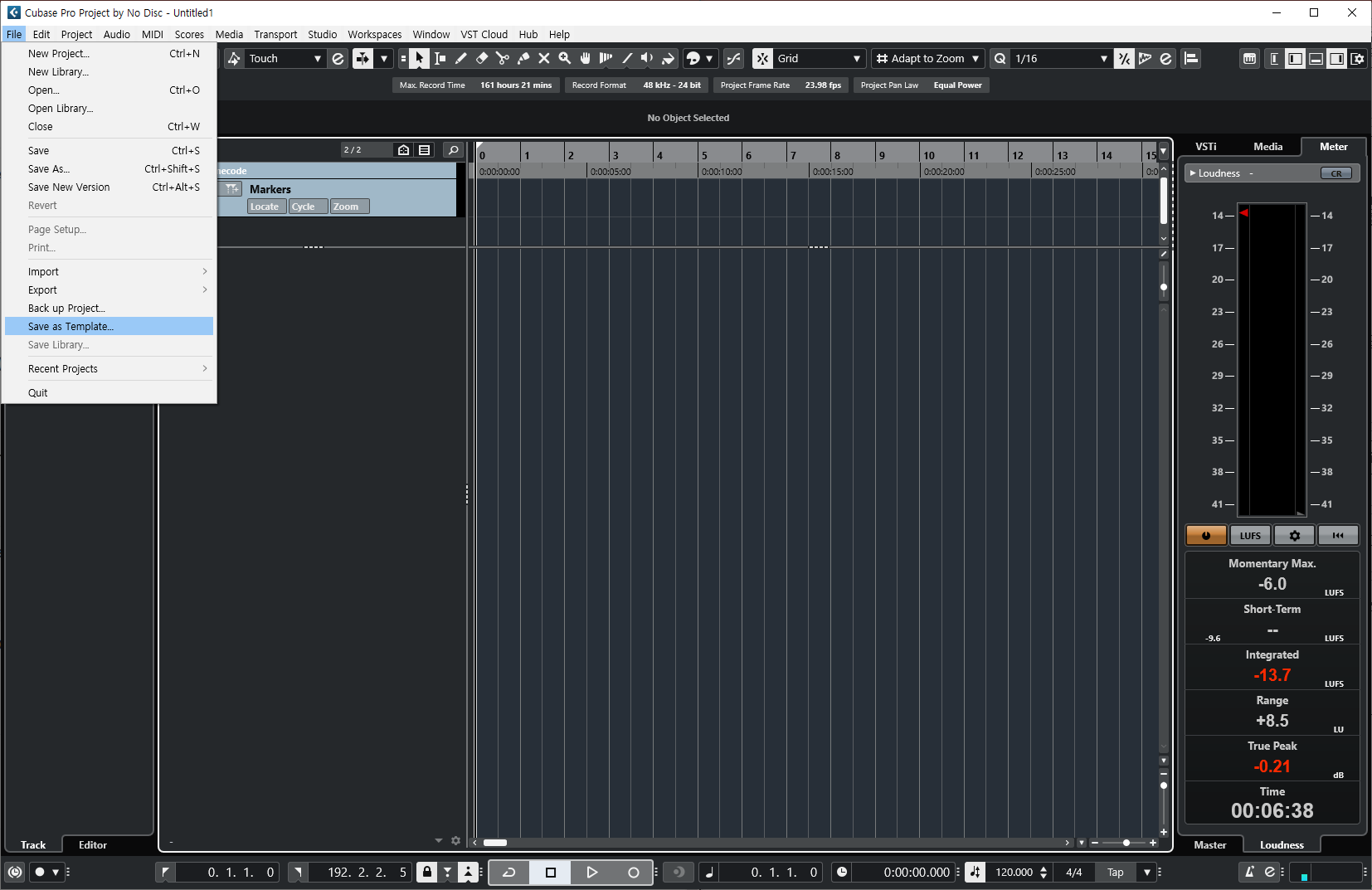Toggle Show Right Zone

tap(1336, 58)
